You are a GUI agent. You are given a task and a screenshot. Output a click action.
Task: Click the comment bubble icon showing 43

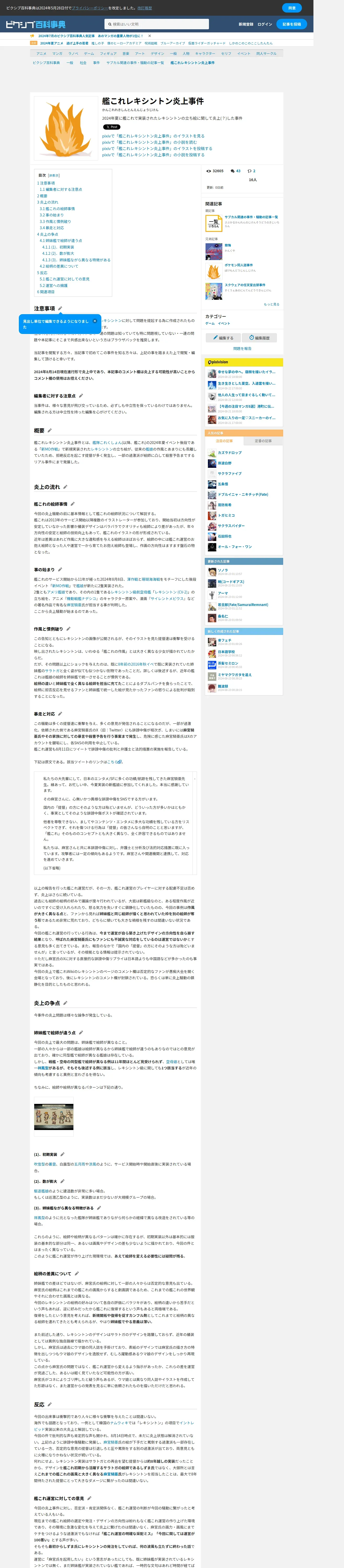coord(232,171)
